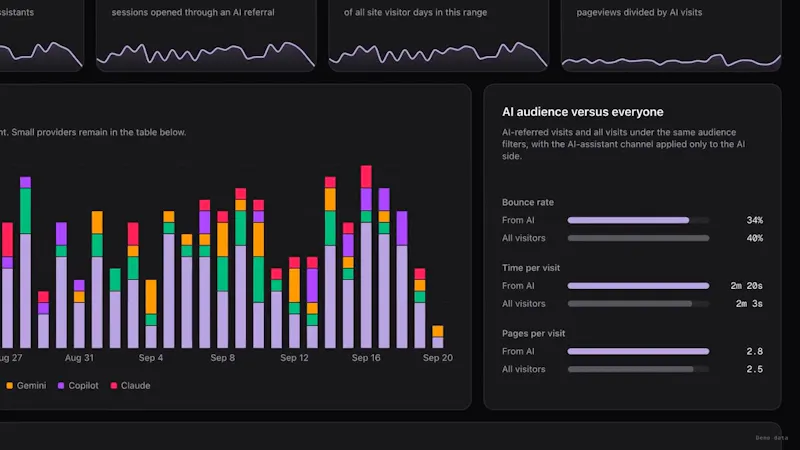The height and width of the screenshot is (450, 800).
Task: Click the '2m 20s' time value
Action: pyautogui.click(x=746, y=286)
